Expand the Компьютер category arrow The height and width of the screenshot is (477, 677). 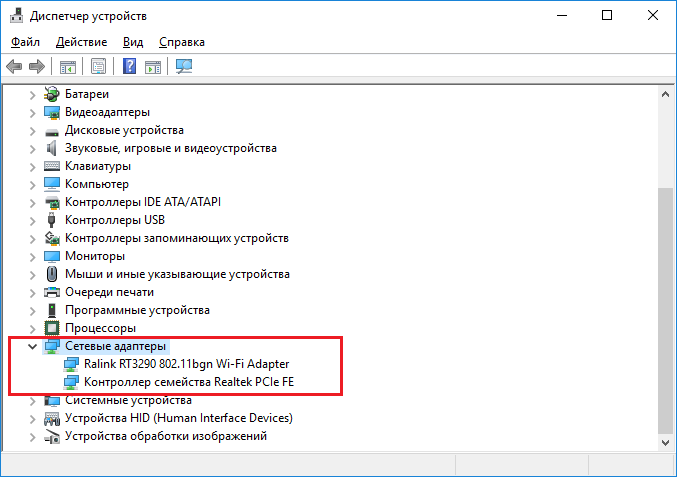[x=32, y=185]
